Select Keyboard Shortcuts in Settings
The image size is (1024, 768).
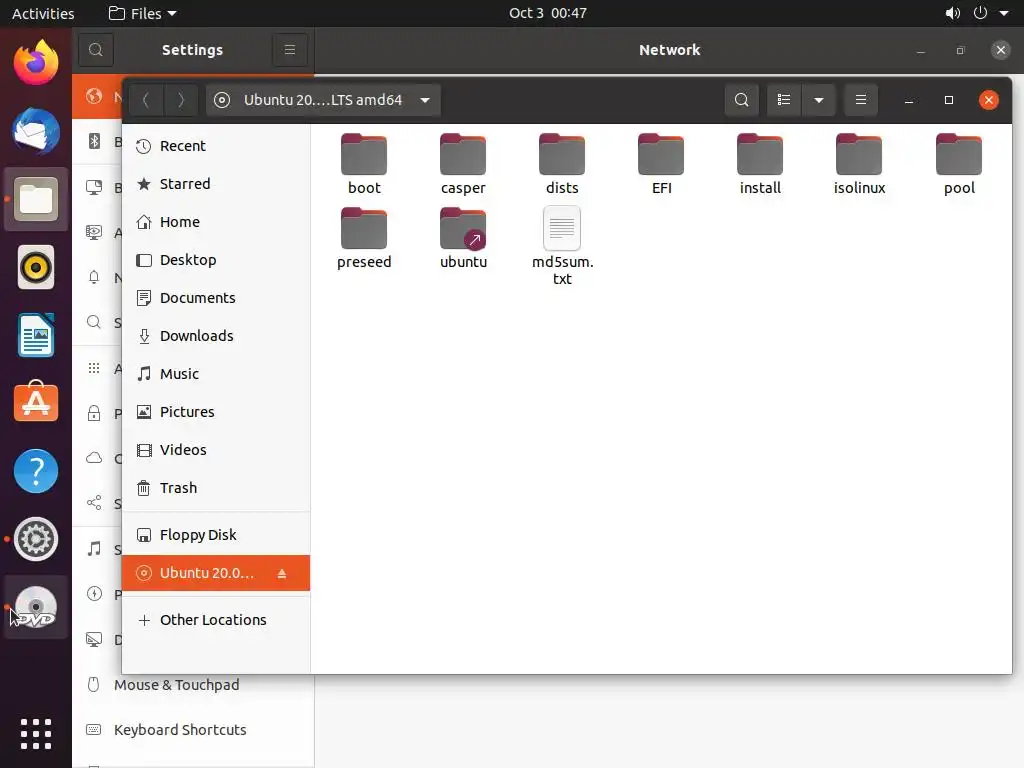tap(193, 729)
